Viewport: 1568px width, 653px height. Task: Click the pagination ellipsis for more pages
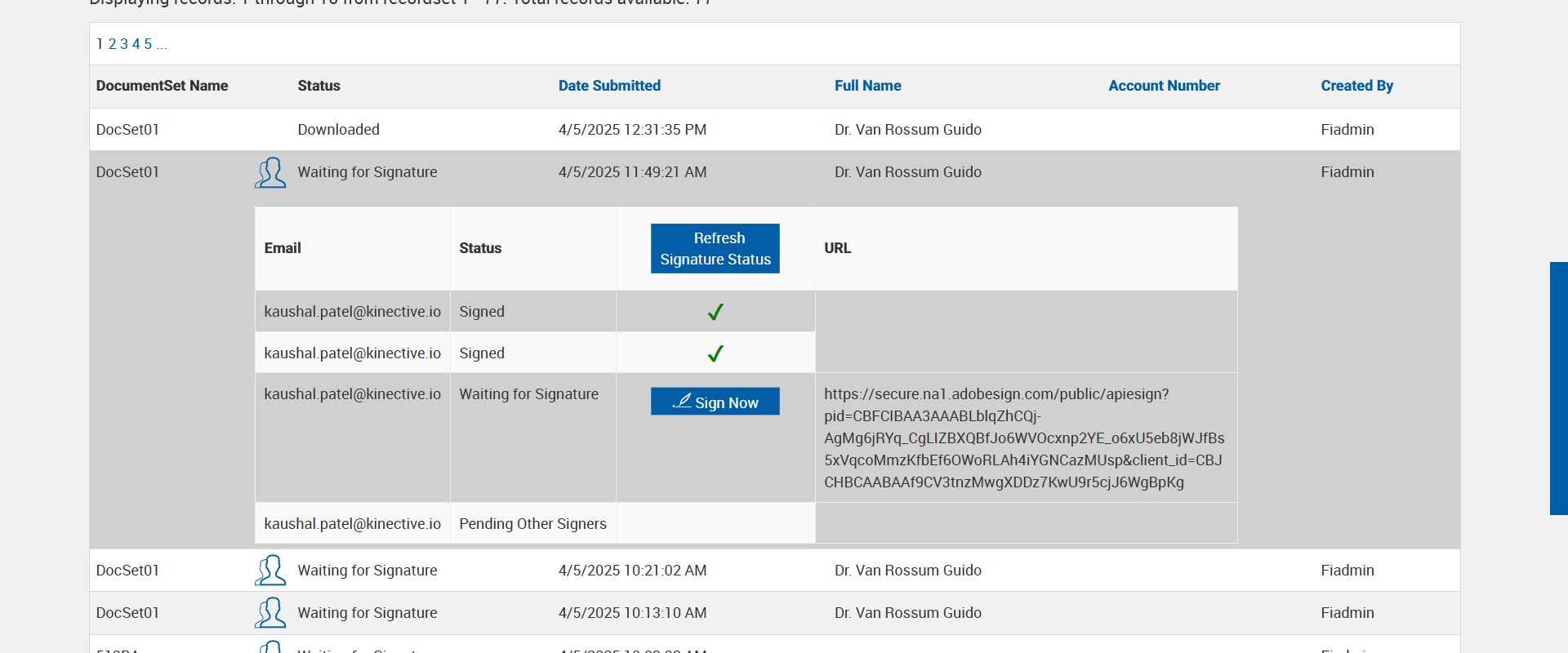(x=162, y=45)
